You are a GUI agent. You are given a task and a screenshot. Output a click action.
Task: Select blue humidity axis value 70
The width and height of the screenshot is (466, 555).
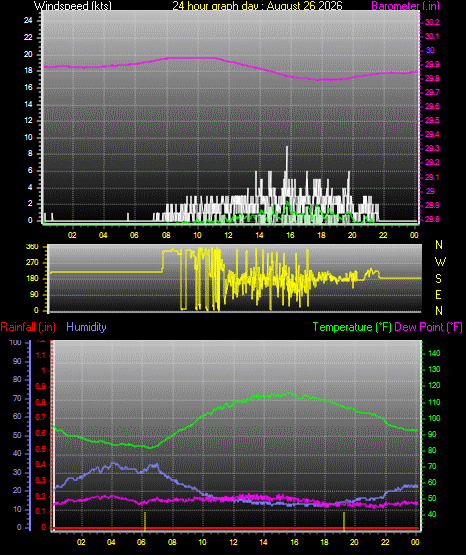click(17, 398)
